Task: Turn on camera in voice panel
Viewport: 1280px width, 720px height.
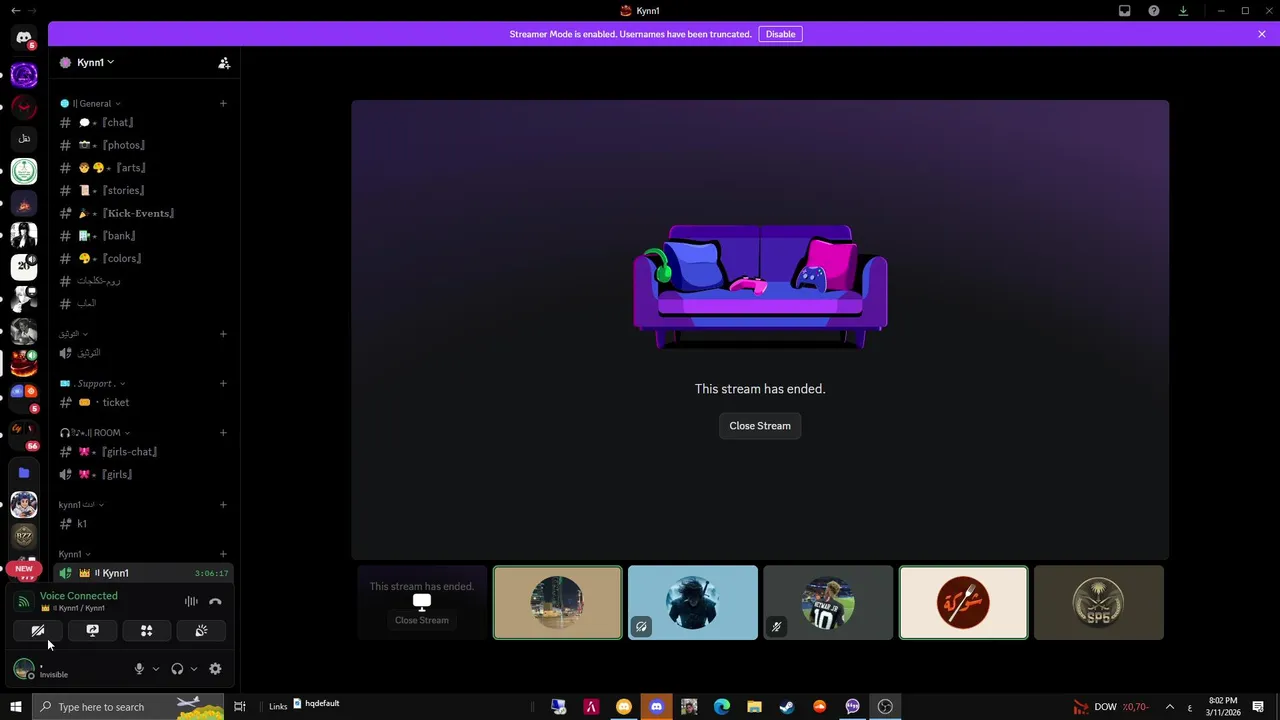Action: (38, 631)
